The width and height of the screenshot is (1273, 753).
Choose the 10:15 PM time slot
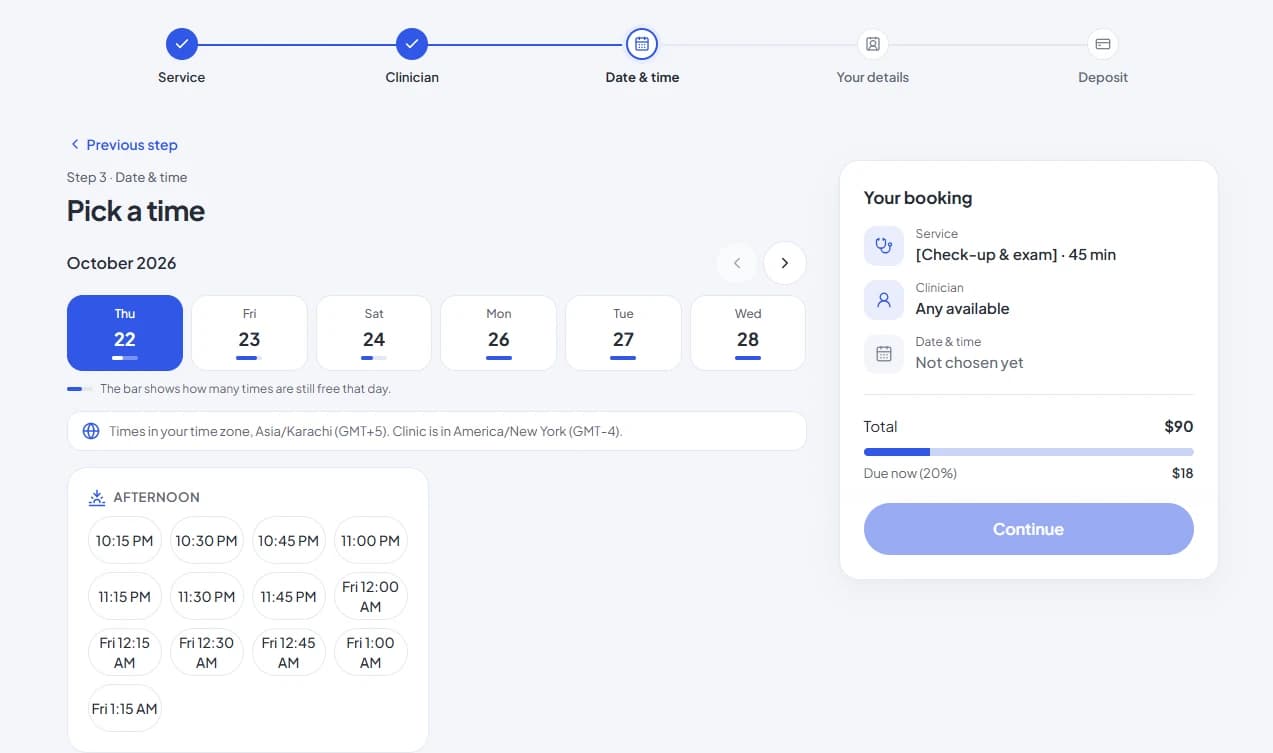point(125,541)
